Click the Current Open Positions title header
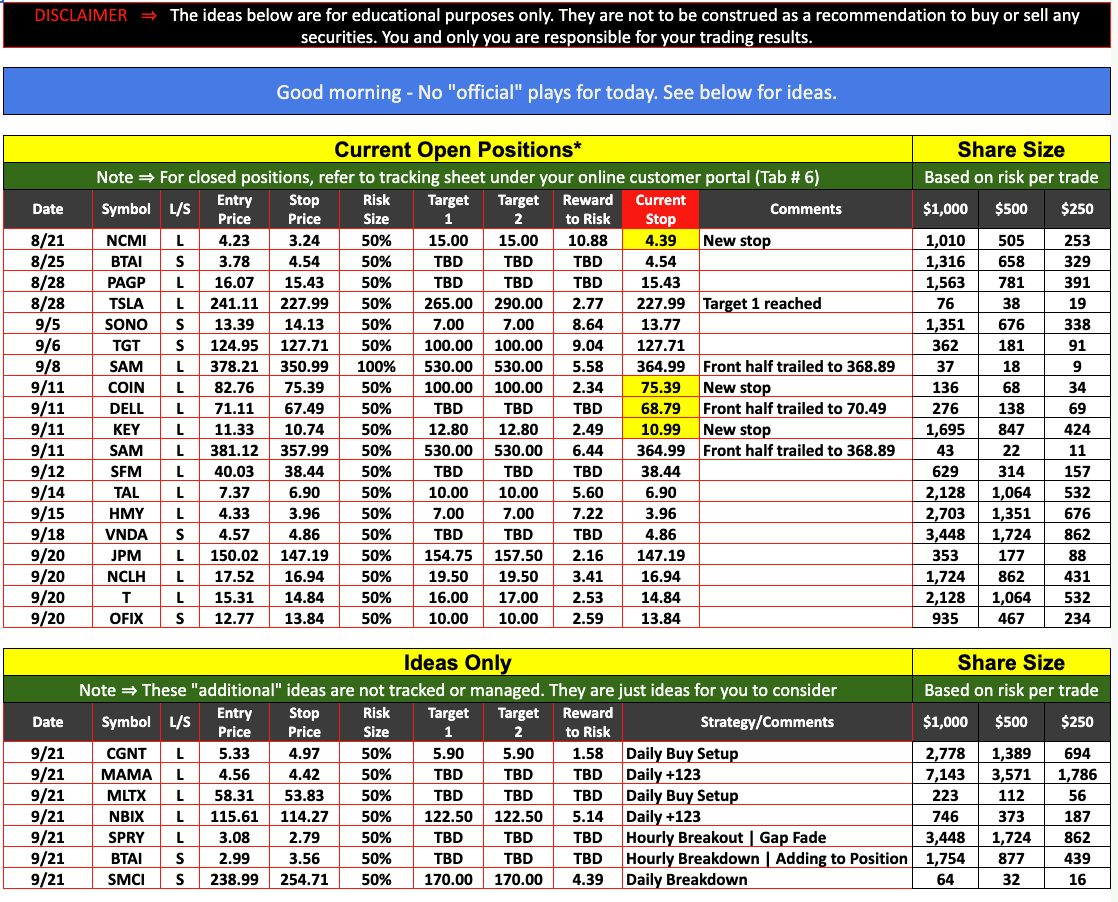The height and width of the screenshot is (902, 1118). coord(458,150)
